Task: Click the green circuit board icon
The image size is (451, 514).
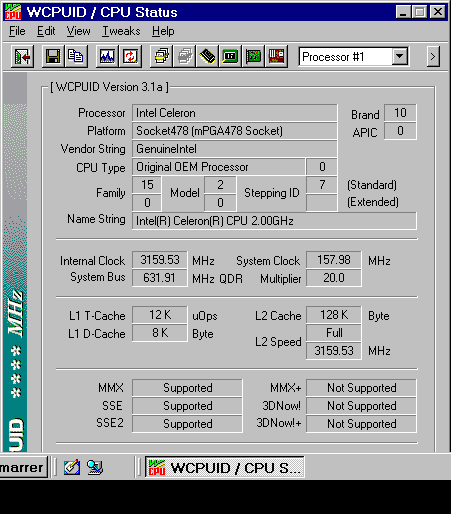Action: point(253,57)
